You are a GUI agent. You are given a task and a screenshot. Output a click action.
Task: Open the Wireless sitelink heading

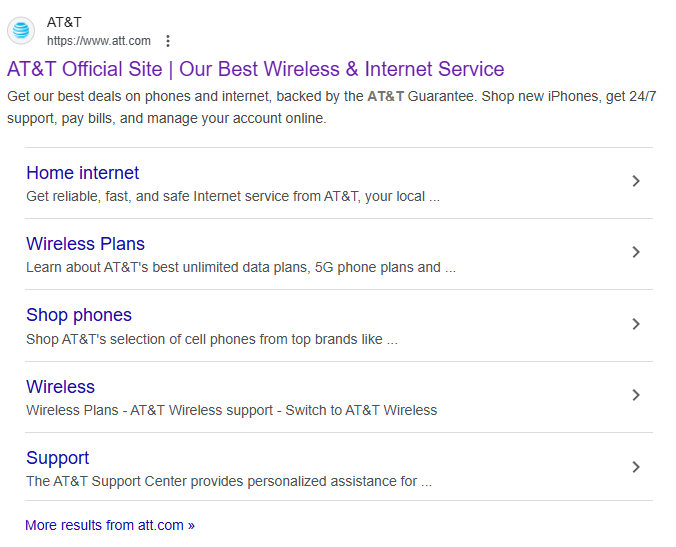point(60,387)
